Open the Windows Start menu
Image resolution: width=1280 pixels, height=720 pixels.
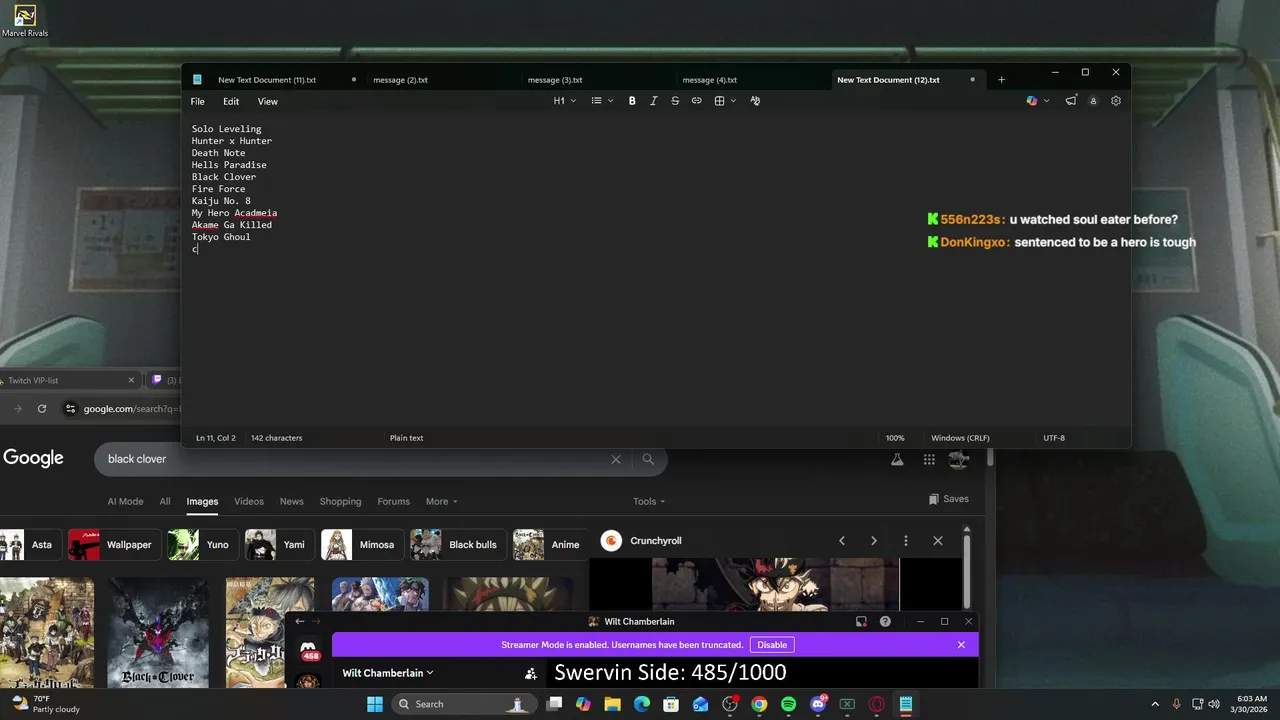(x=374, y=704)
